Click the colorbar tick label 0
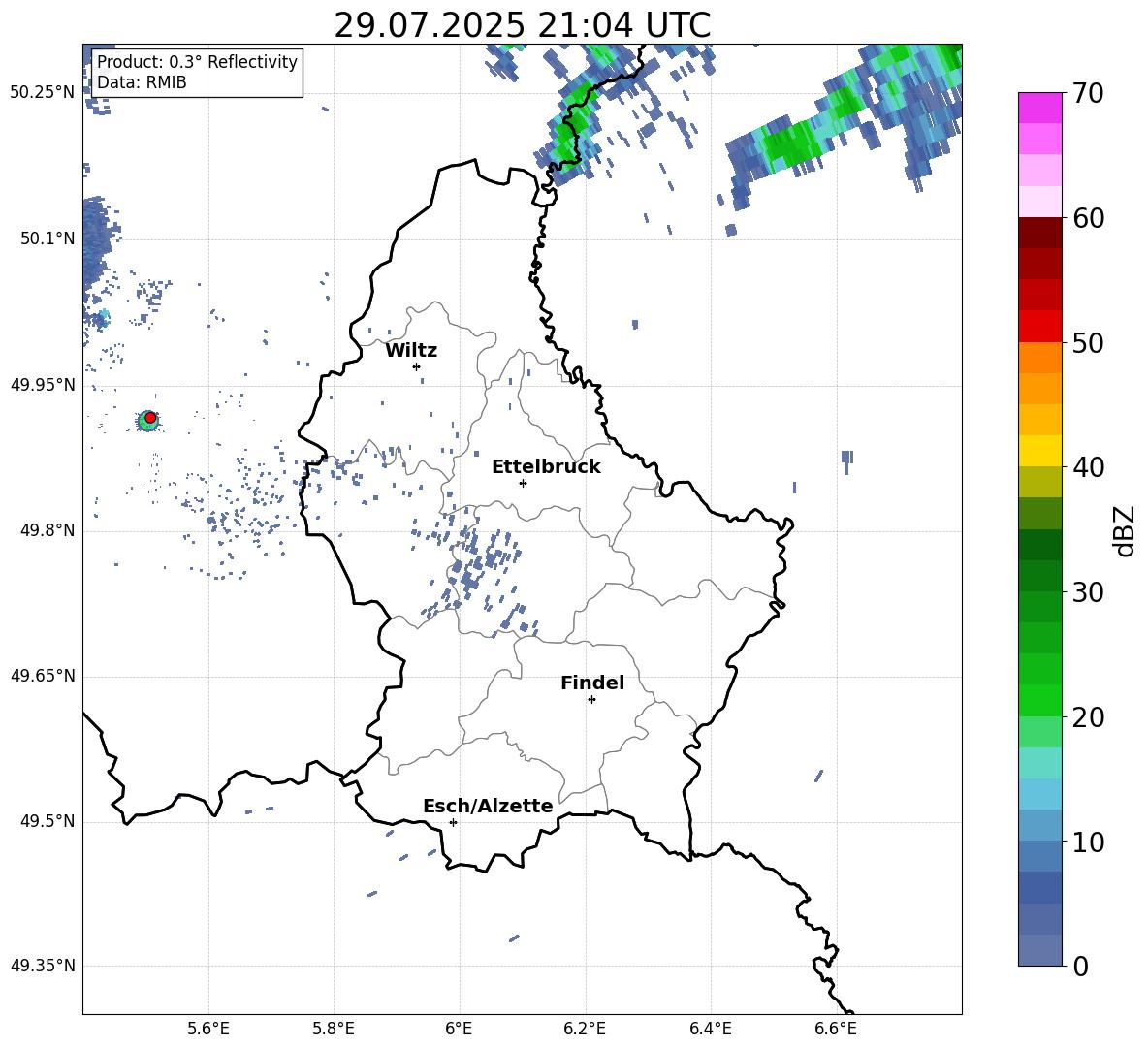This screenshot has height=1048, width=1148. pos(1080,966)
